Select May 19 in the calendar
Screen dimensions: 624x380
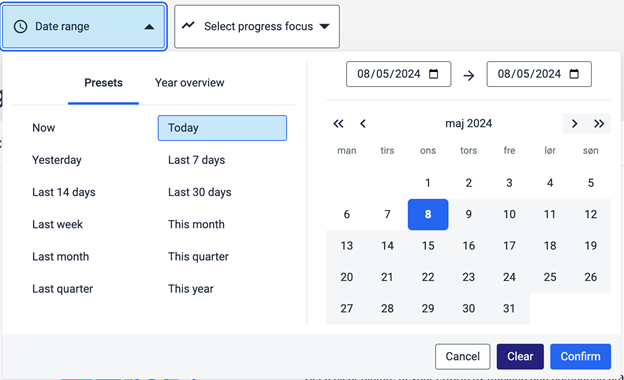(x=591, y=246)
